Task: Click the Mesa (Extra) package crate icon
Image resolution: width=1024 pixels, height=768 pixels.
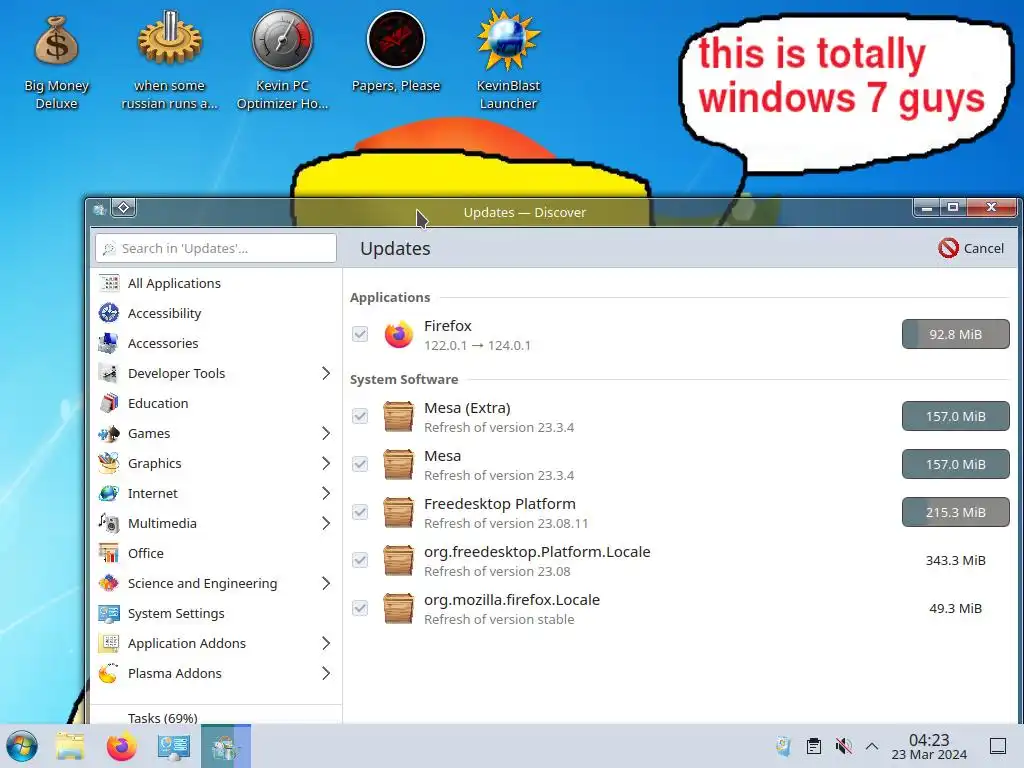Action: (x=398, y=417)
